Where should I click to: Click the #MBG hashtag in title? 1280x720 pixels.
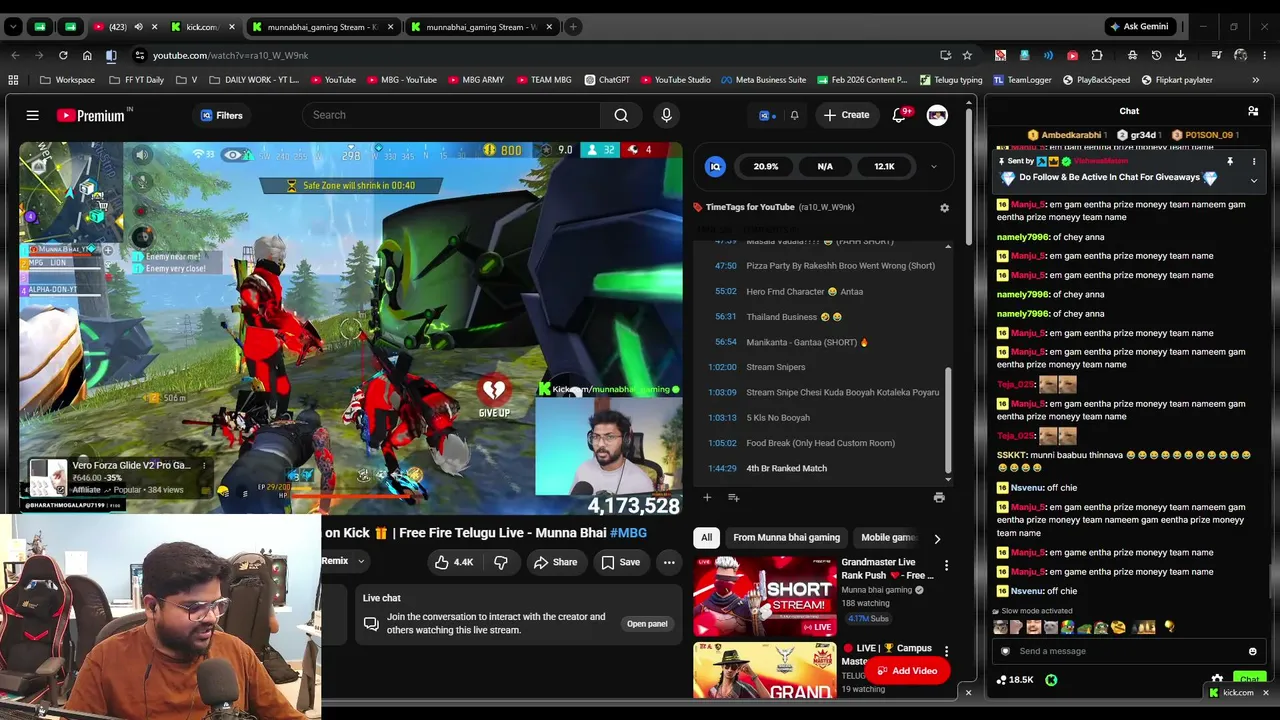pyautogui.click(x=628, y=533)
